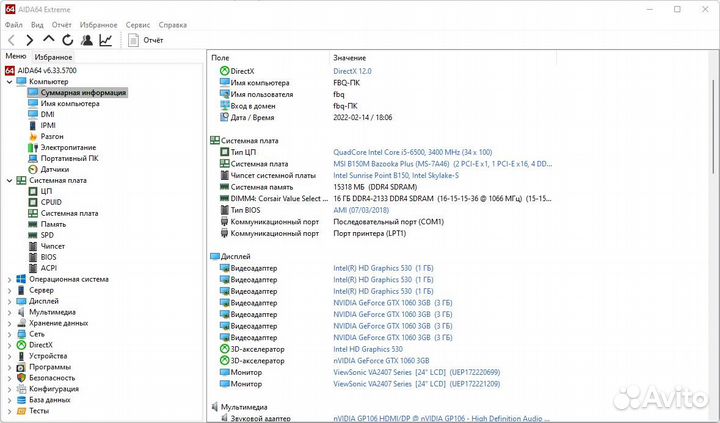
Task: Go forward with the right arrow toolbar icon
Action: pos(30,40)
